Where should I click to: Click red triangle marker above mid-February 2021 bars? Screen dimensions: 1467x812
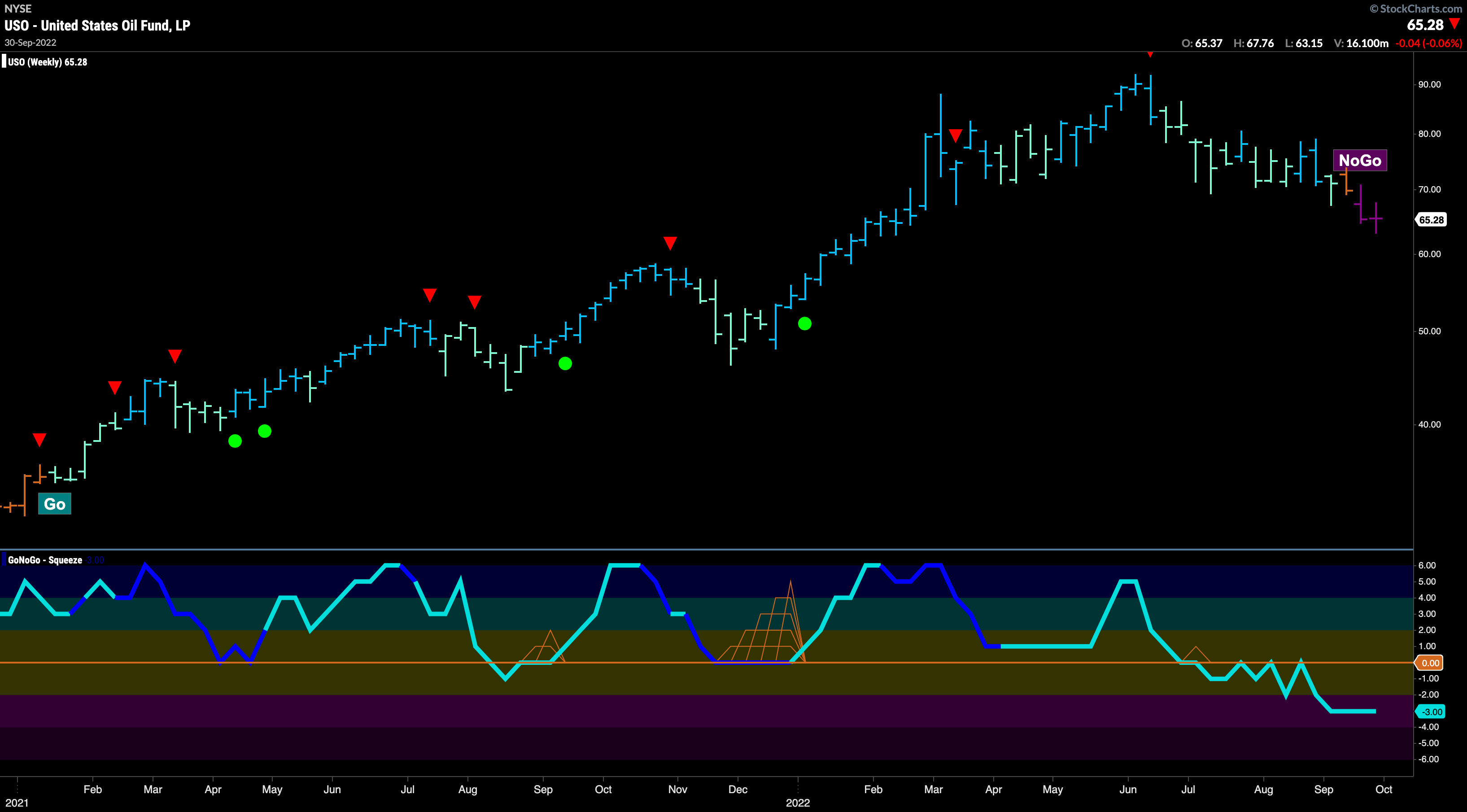click(x=114, y=388)
